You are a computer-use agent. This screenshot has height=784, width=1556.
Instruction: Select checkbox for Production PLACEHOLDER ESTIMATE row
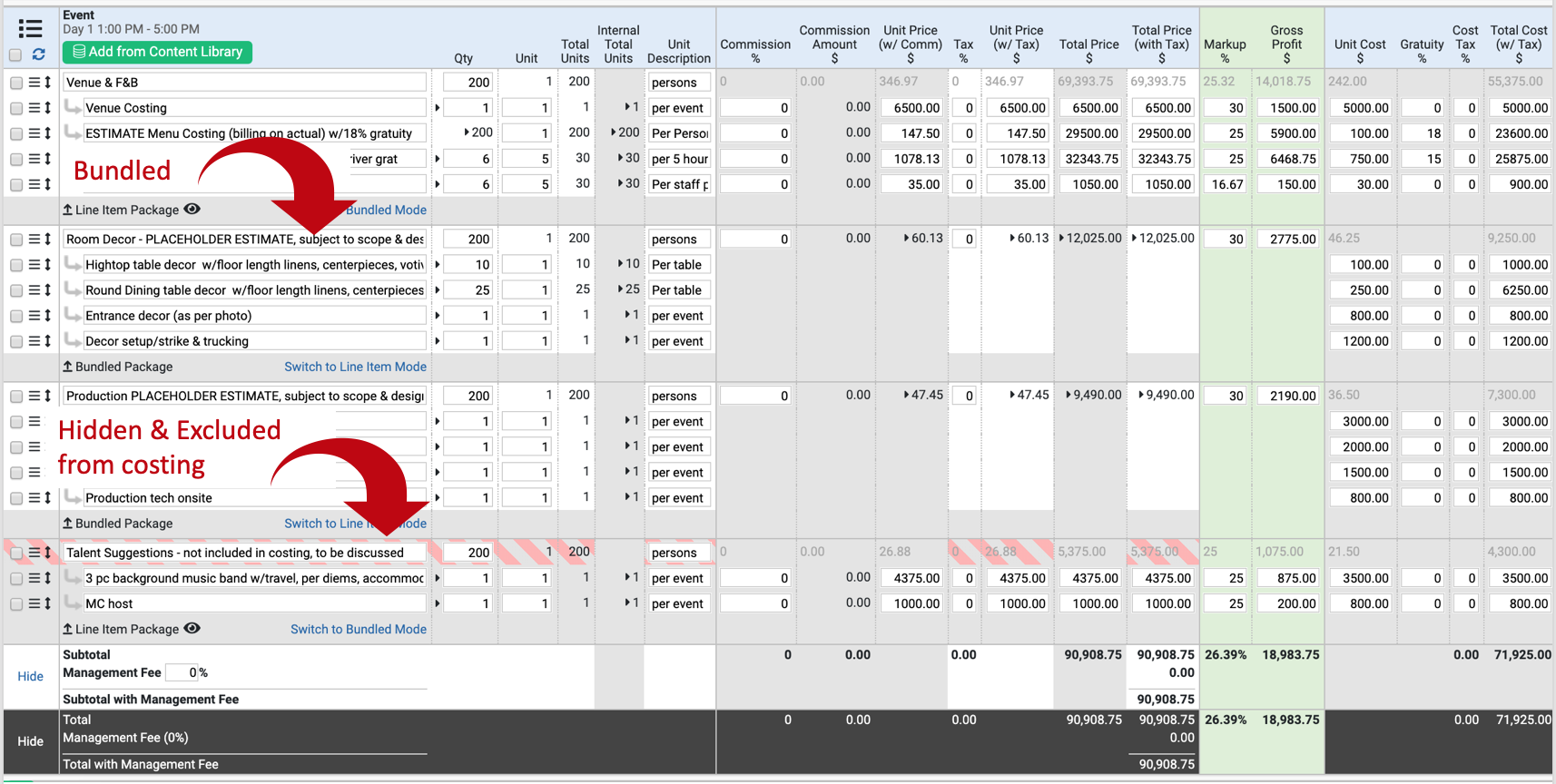coord(16,397)
